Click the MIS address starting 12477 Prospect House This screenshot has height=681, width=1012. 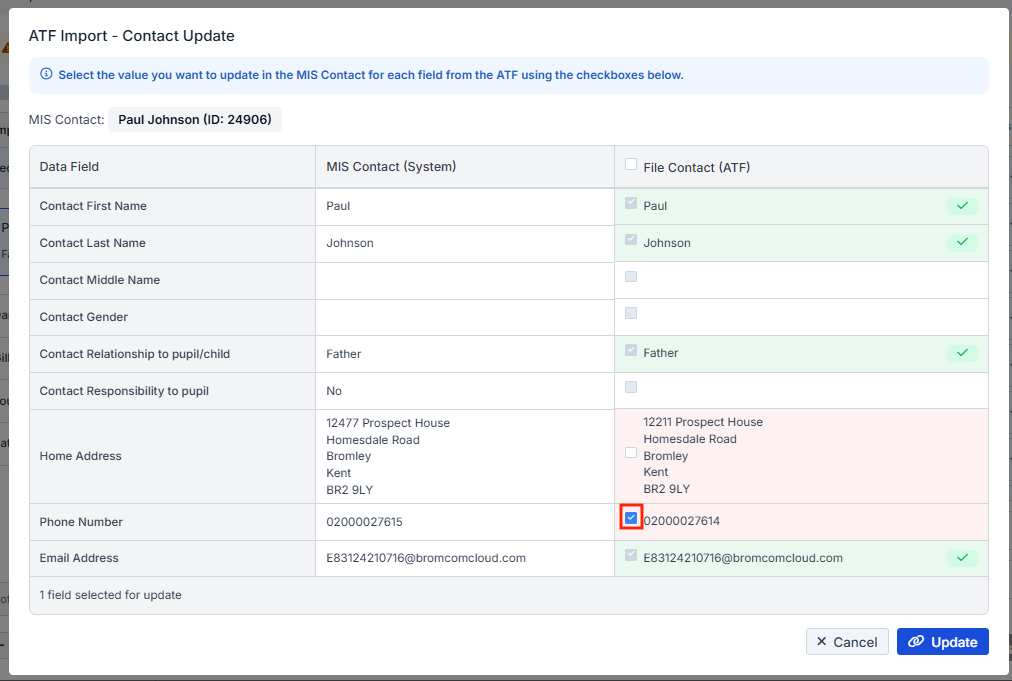388,456
